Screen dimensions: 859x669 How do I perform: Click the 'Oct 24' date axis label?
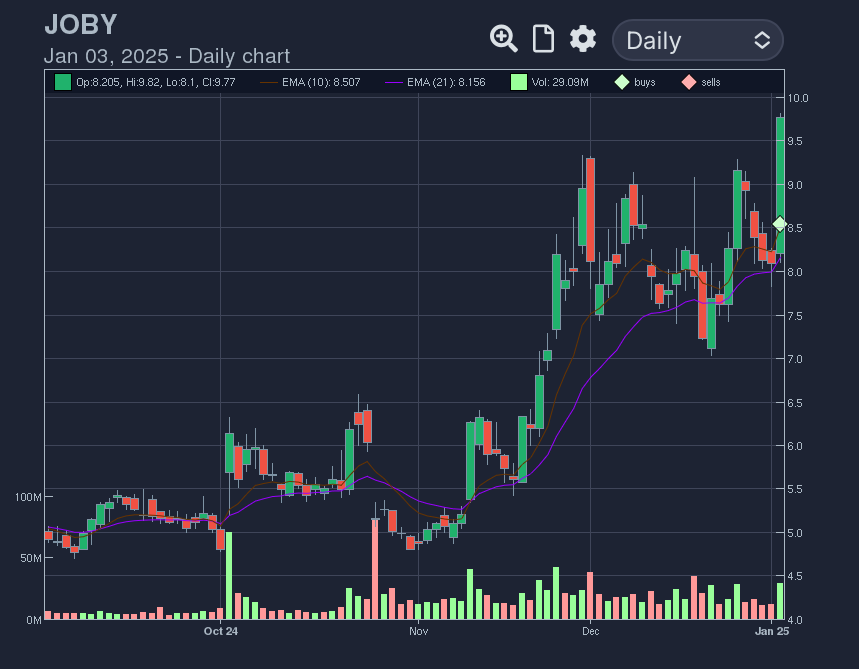click(x=221, y=631)
